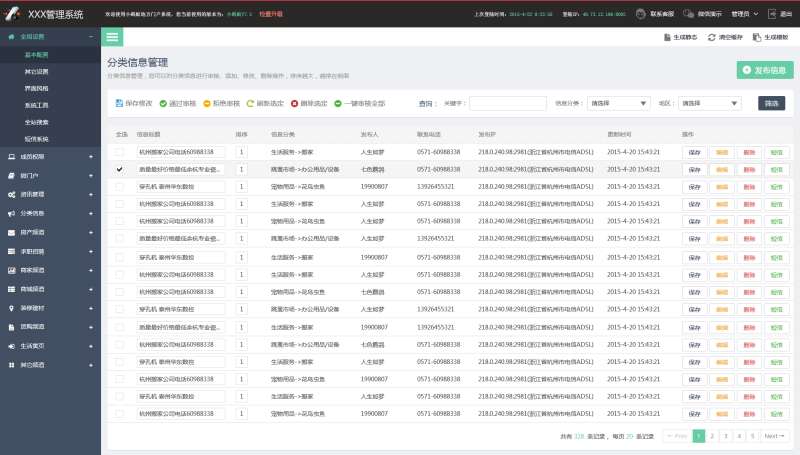Tick the checkbox in the last table row
Image resolution: width=800 pixels, height=455 pixels.
(120, 413)
